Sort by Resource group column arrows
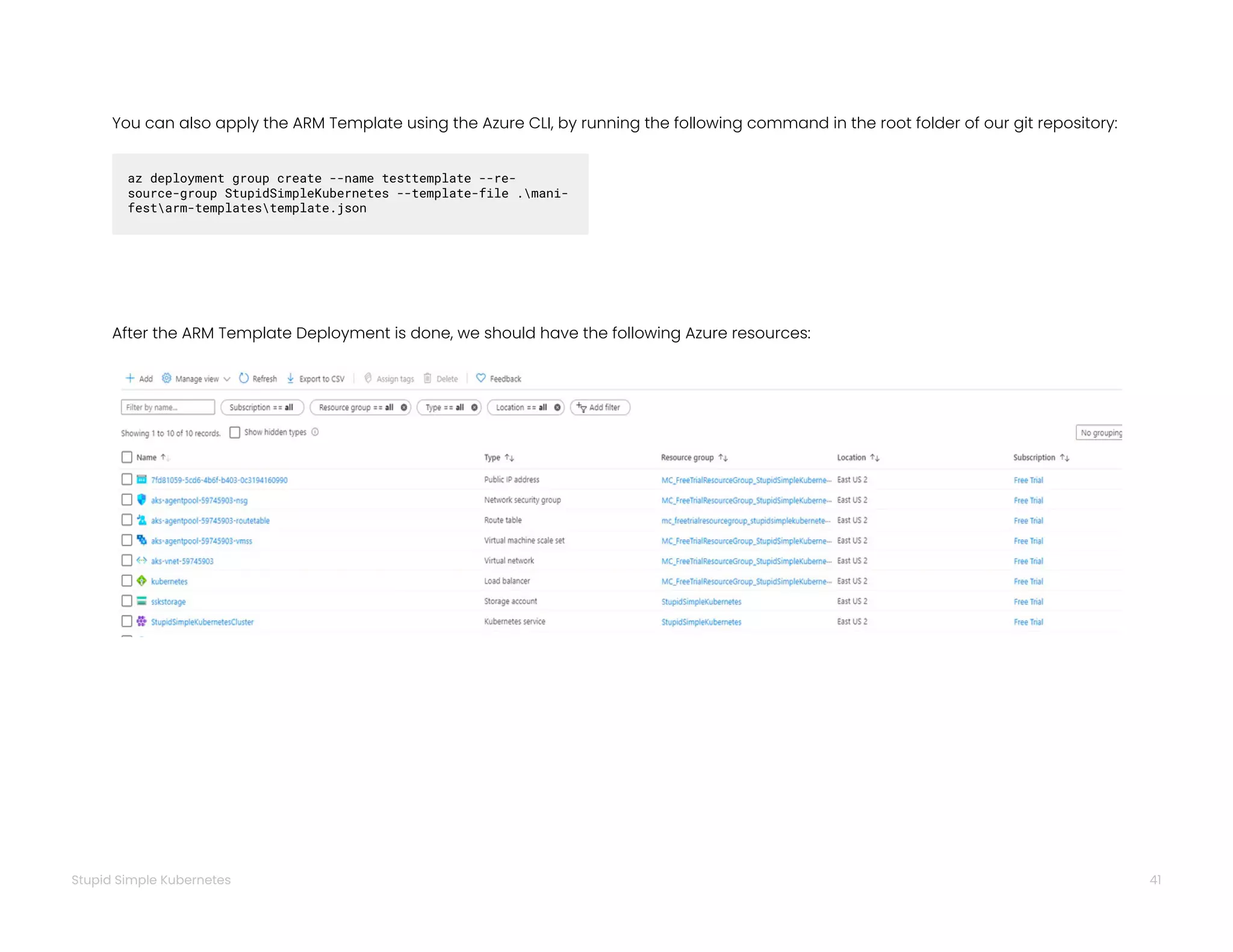The height and width of the screenshot is (952, 1233). click(723, 457)
